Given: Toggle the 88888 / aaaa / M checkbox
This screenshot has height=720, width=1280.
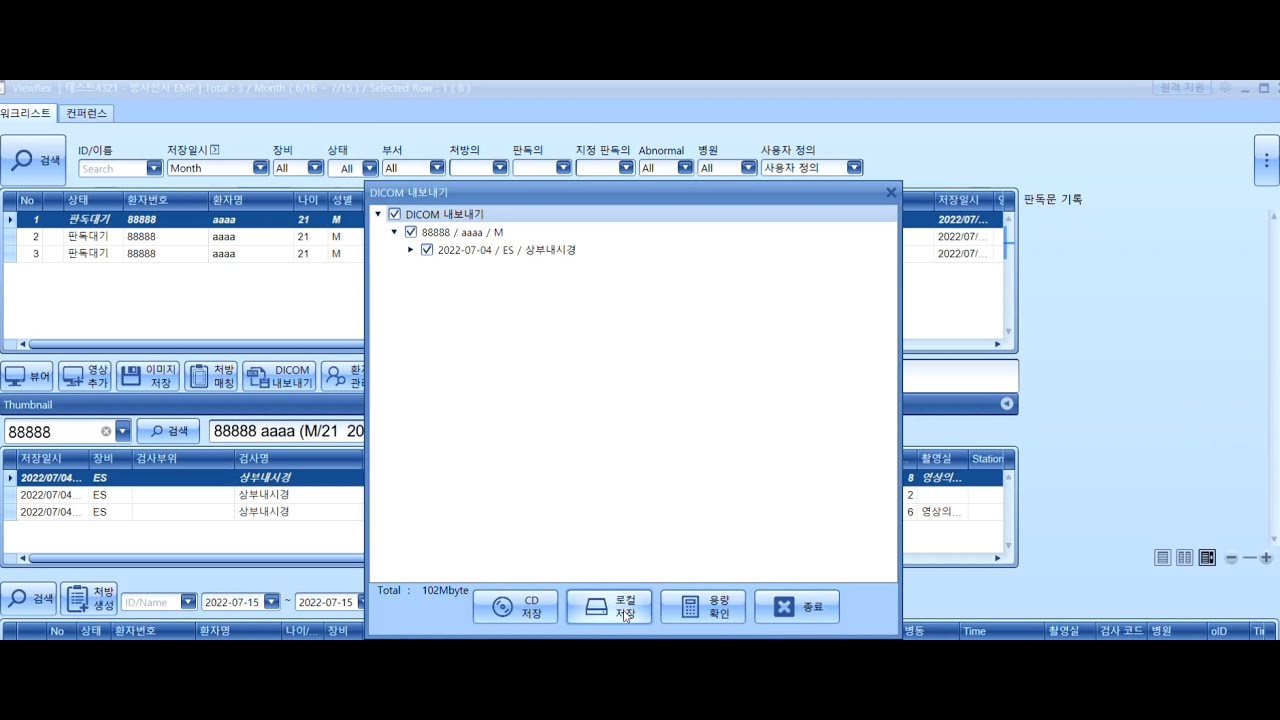Looking at the screenshot, I should tap(411, 232).
